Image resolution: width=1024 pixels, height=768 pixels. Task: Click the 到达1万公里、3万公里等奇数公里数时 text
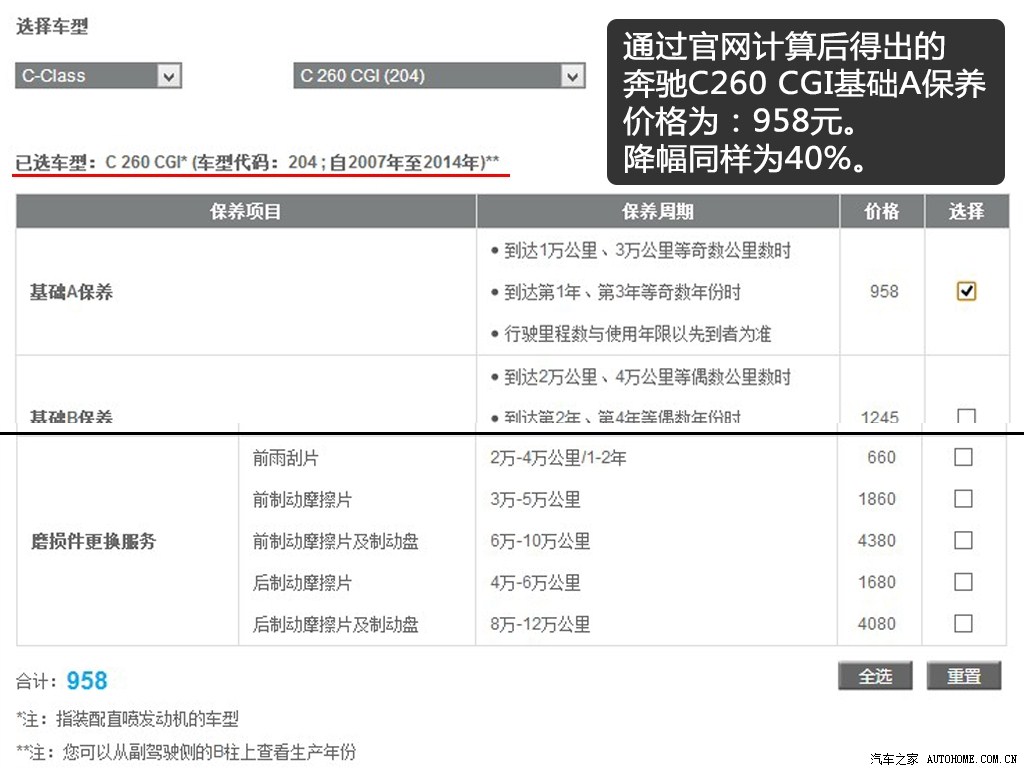click(x=647, y=250)
